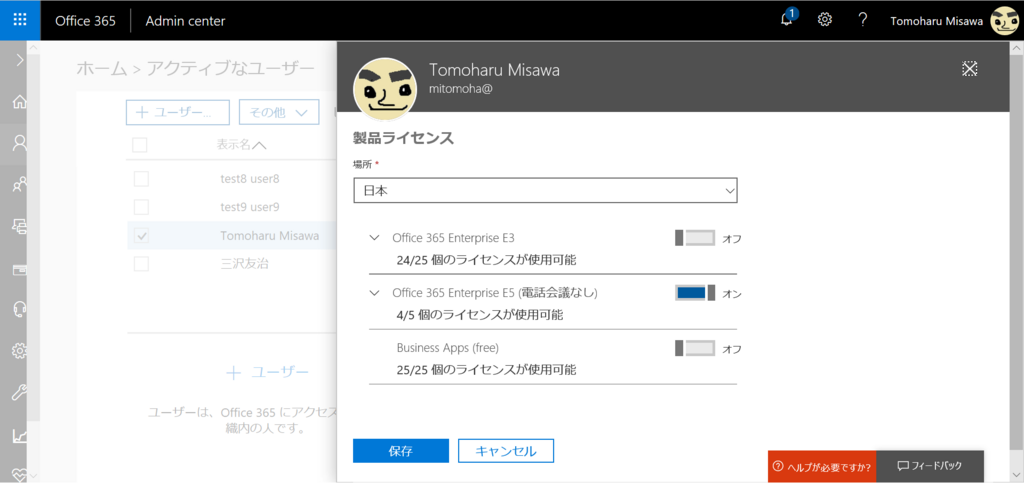This screenshot has width=1024, height=483.
Task: Click the sidebar scrollbar down arrow
Action: point(35,476)
